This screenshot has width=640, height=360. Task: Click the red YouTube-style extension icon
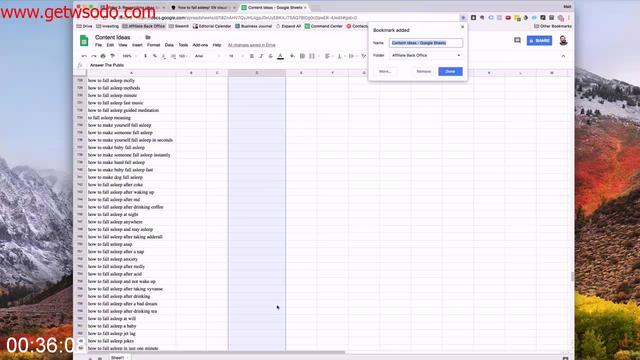click(508, 18)
